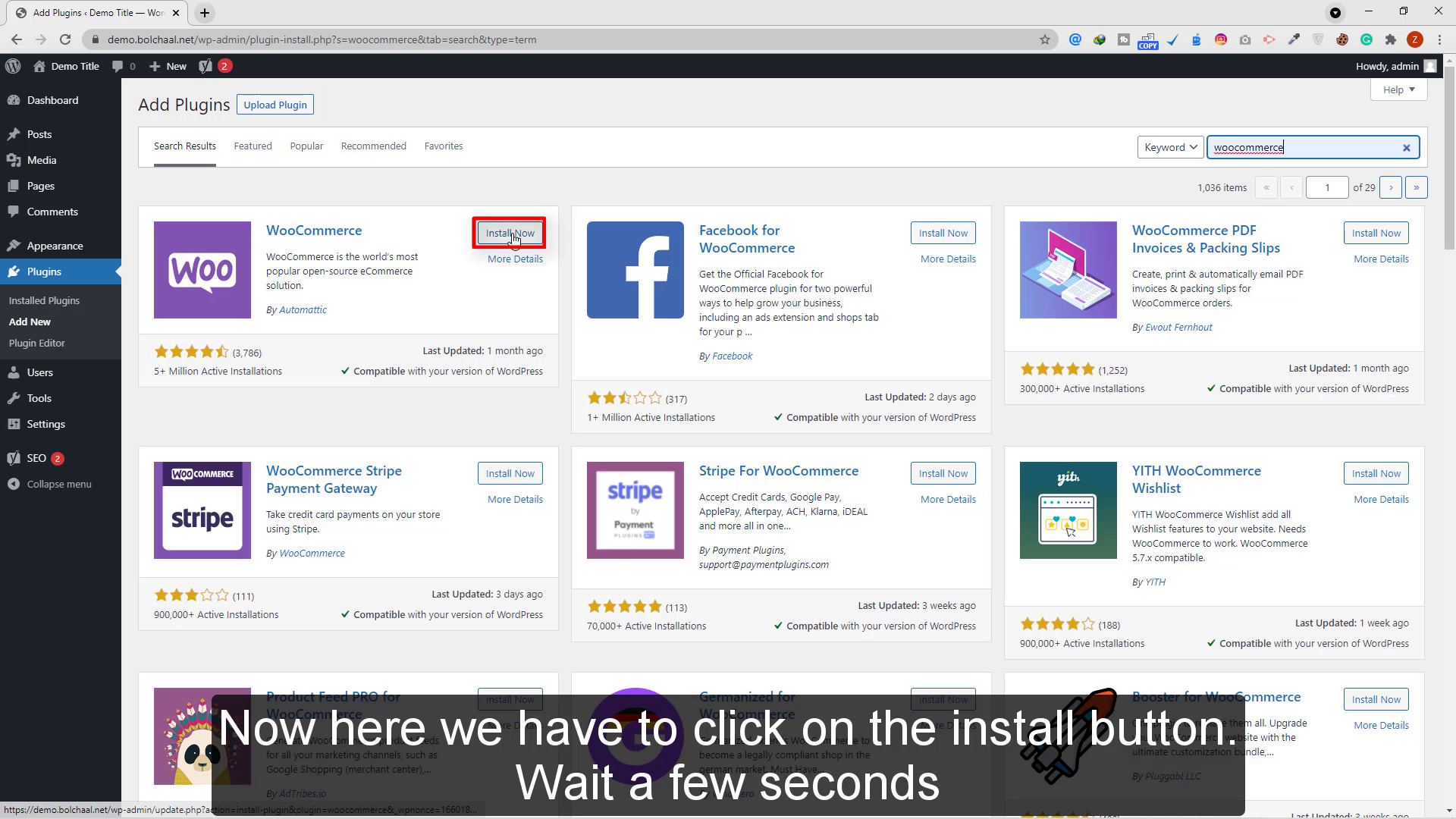
Task: Install WooCommerce PDF Invoices & Packing Slips
Action: [1376, 233]
